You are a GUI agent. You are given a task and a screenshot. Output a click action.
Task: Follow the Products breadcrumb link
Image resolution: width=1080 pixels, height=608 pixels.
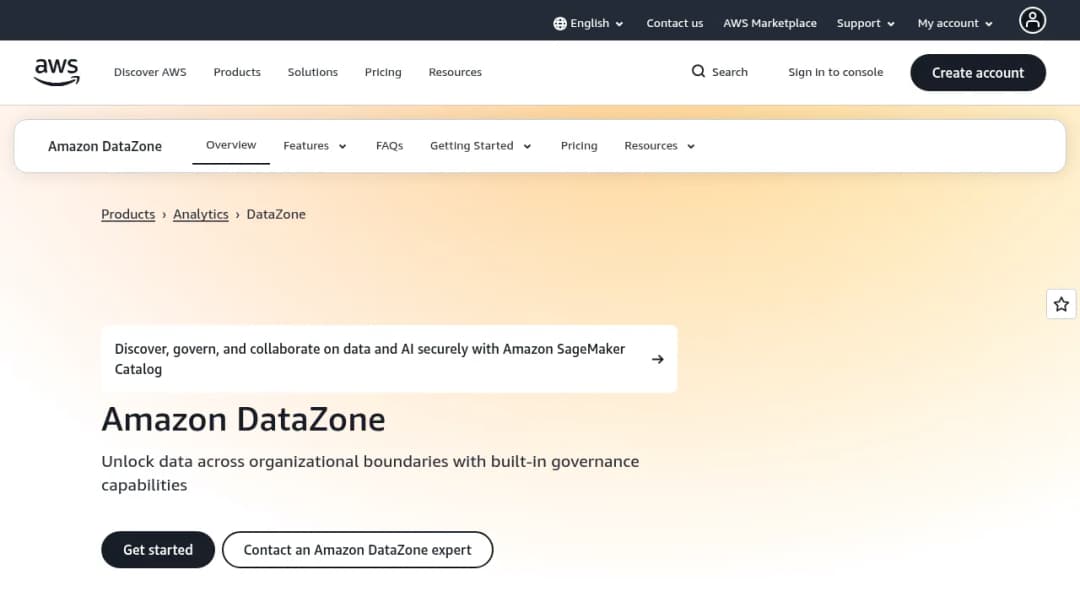(128, 214)
